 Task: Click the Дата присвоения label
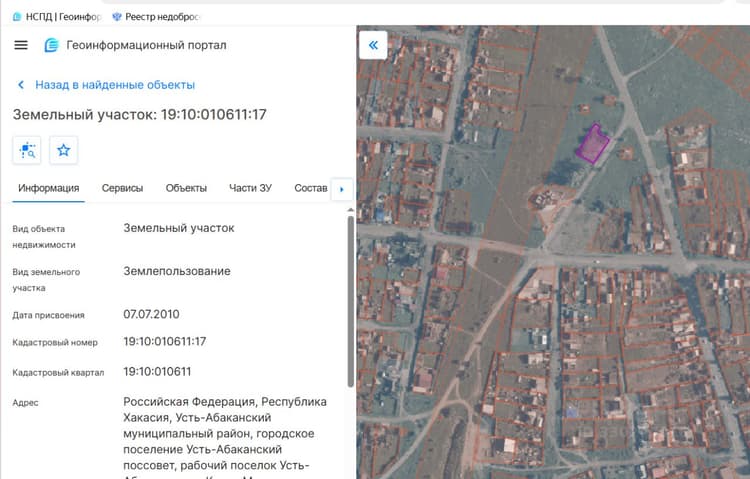point(48,315)
